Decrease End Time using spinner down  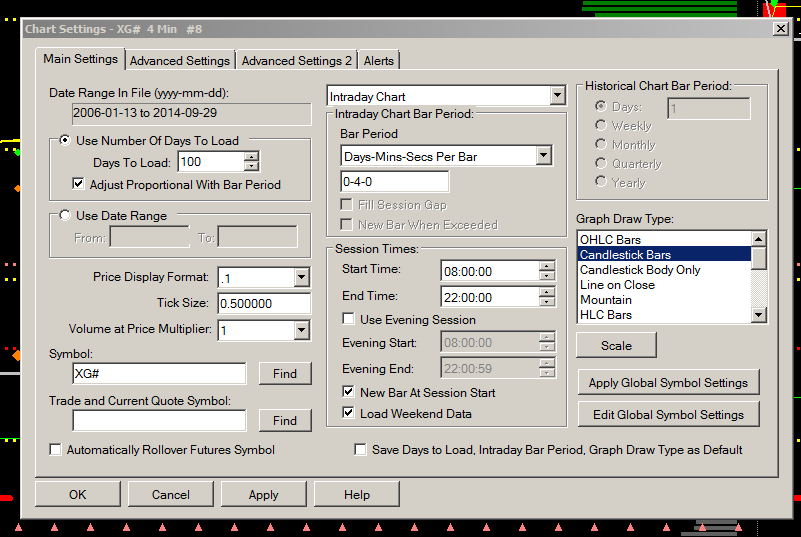click(x=547, y=301)
